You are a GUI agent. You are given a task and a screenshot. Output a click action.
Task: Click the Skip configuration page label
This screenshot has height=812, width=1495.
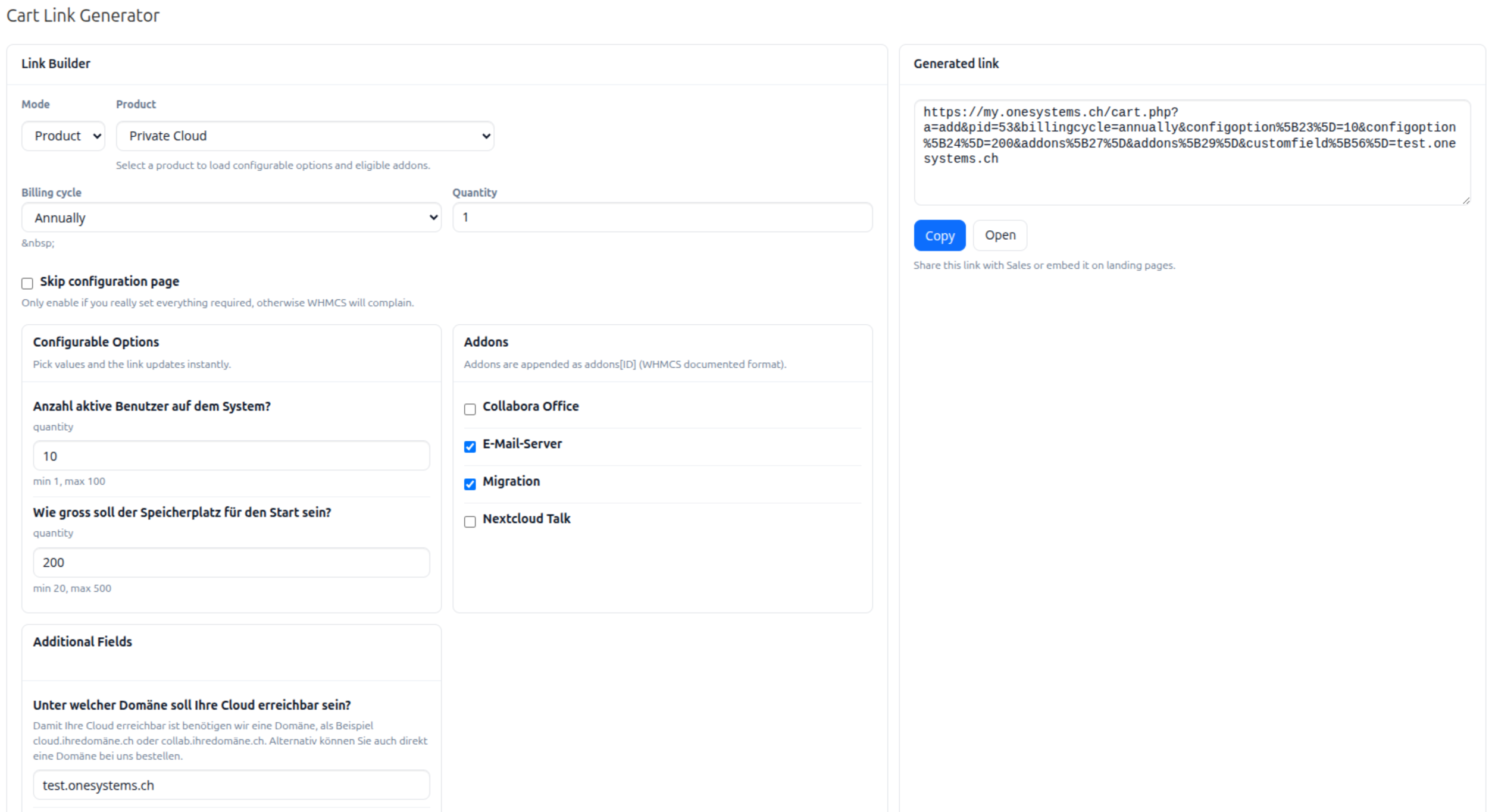[x=110, y=281]
